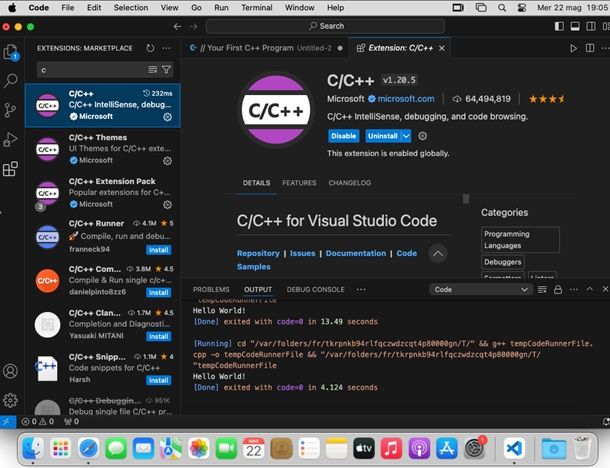Open gear for C/C++ list item
The image size is (610, 468).
pyautogui.click(x=167, y=117)
